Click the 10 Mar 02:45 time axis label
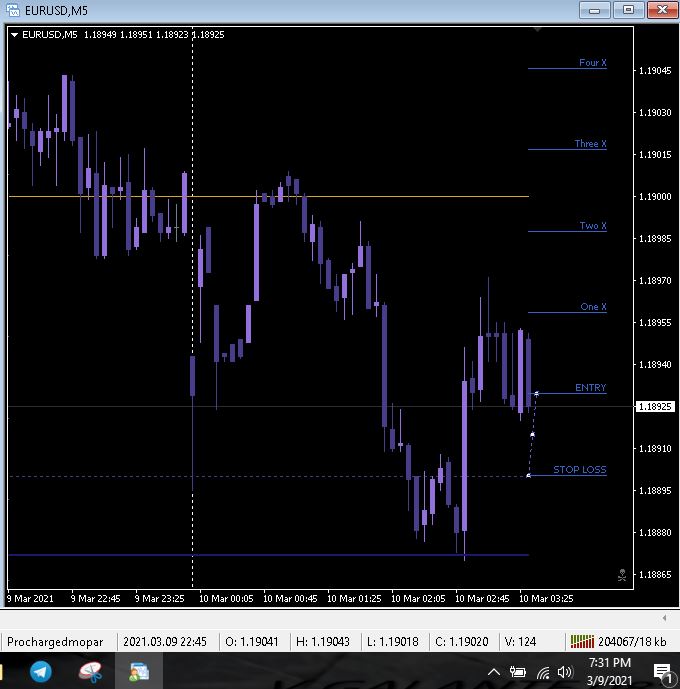Viewport: 680px width, 689px height. tap(482, 598)
